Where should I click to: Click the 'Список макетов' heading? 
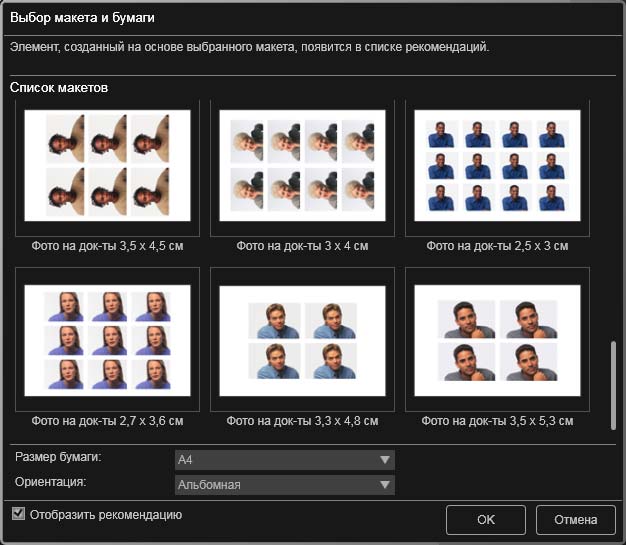59,87
